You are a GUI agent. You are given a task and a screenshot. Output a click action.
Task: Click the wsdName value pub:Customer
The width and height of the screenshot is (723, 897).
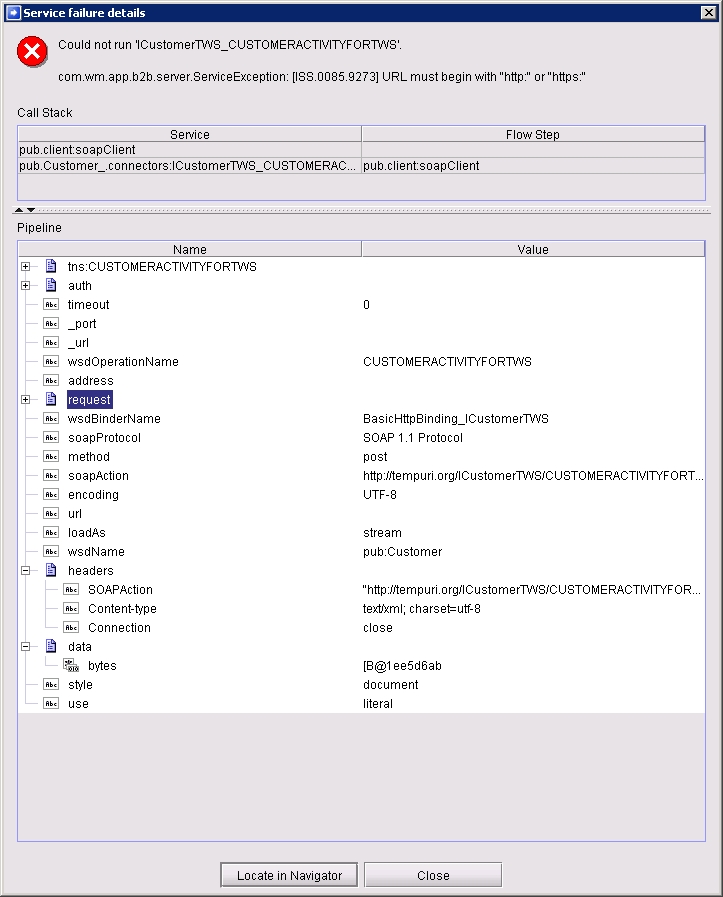point(402,551)
